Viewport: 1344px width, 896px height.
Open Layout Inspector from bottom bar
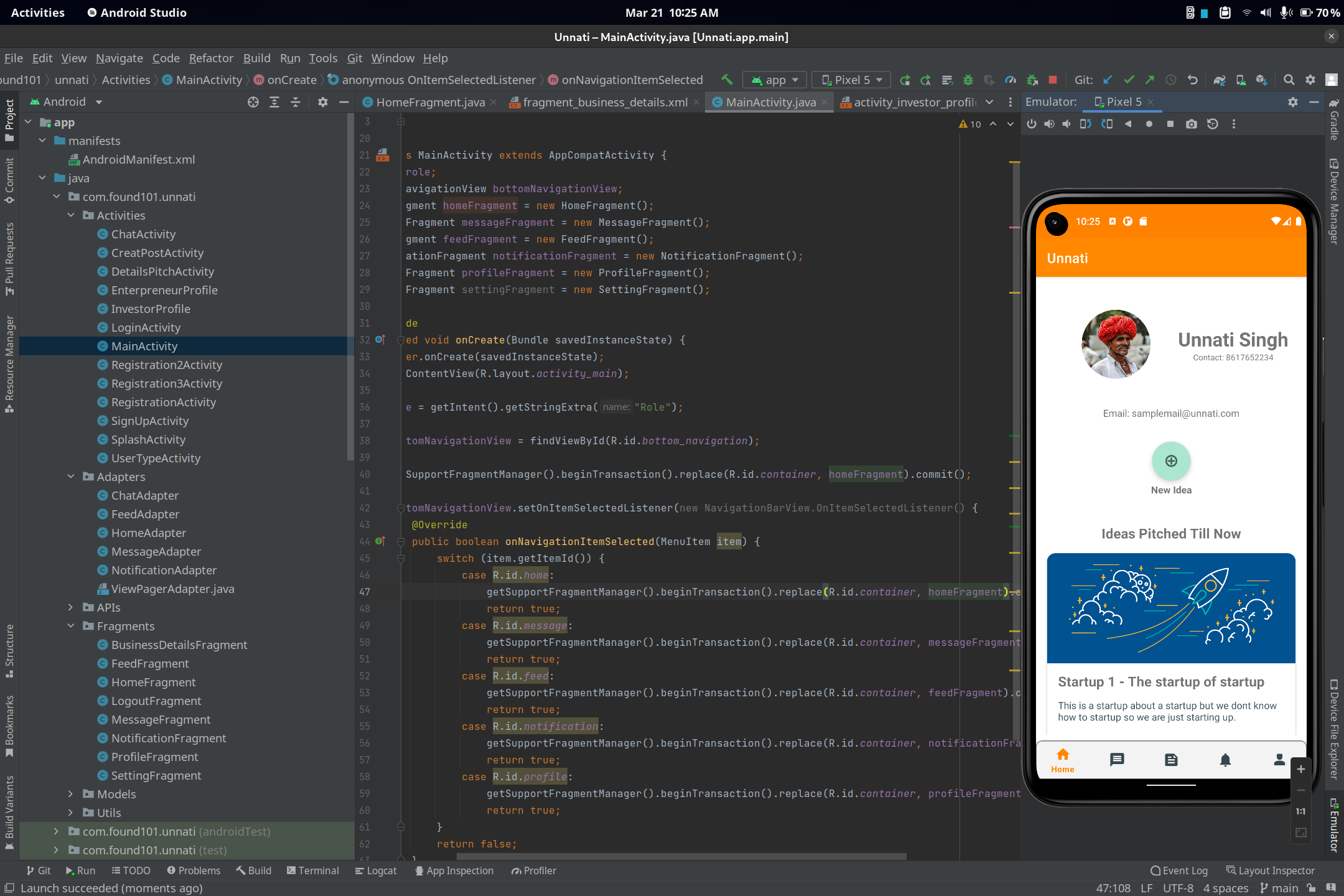[x=1271, y=870]
